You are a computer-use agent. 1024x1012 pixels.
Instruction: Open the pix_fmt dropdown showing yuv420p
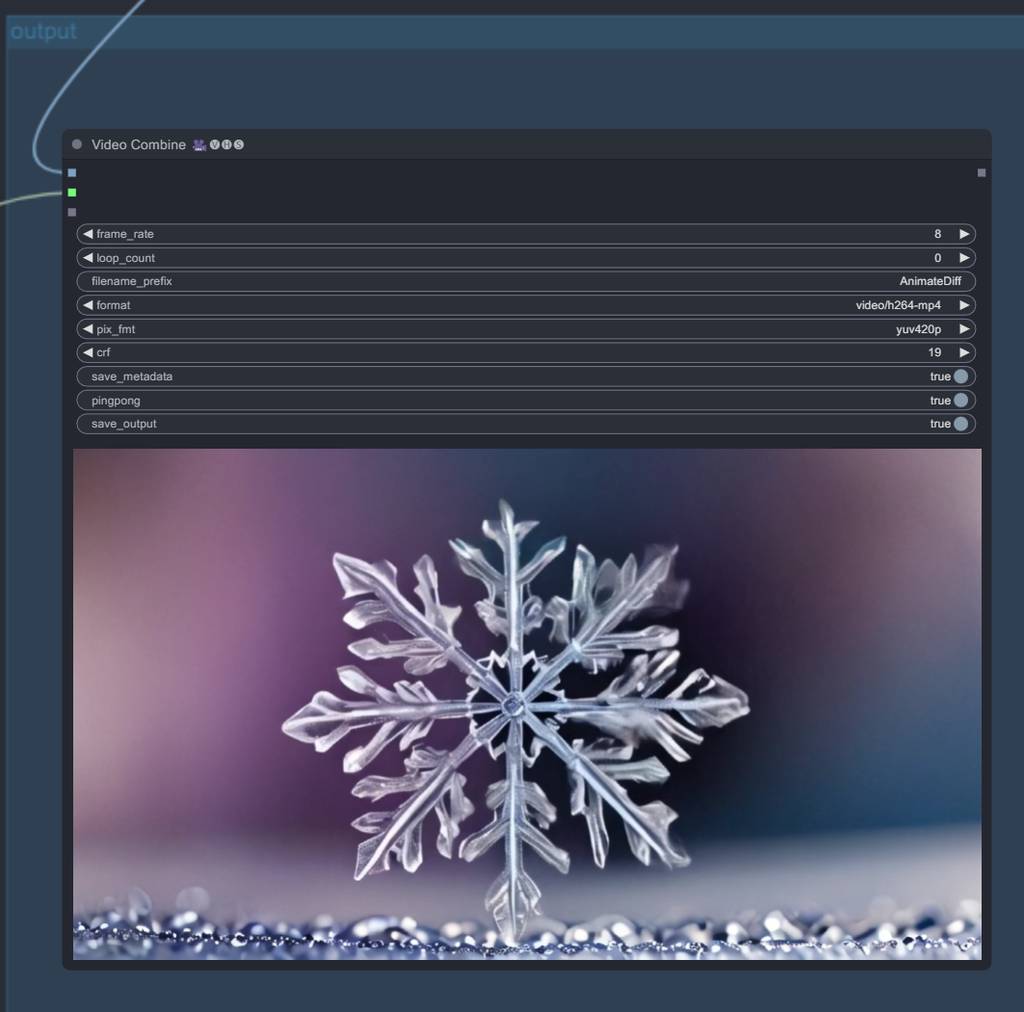(526, 329)
